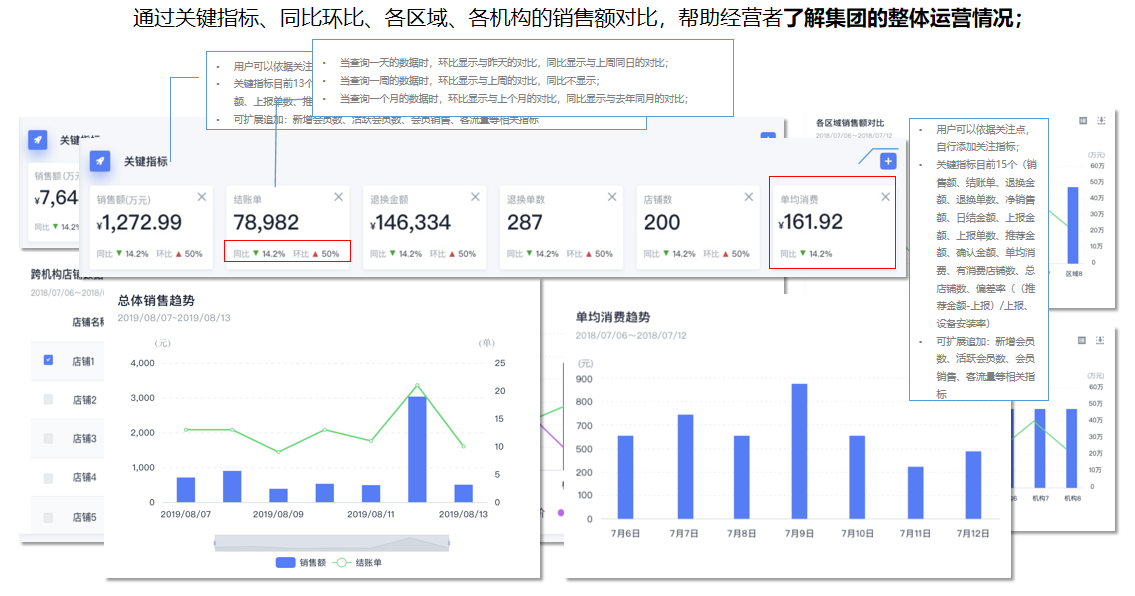Click the 78,982 结账单 value
Screen dimensions: 1135x596
(x=266, y=222)
